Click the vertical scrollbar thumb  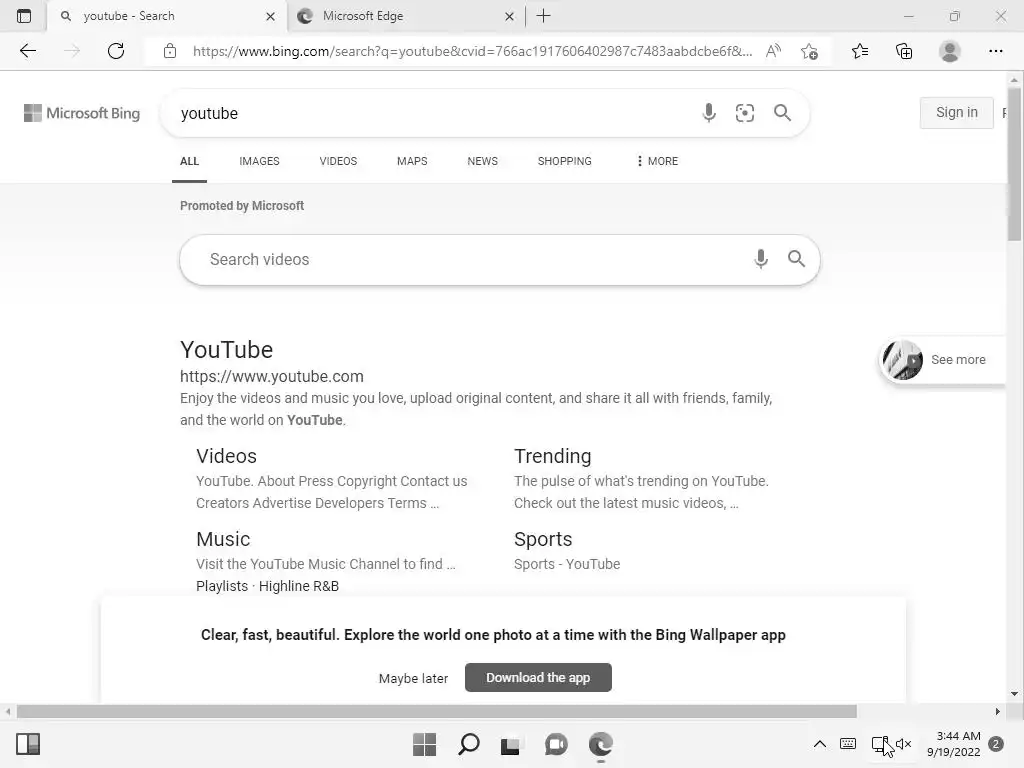pyautogui.click(x=1014, y=163)
